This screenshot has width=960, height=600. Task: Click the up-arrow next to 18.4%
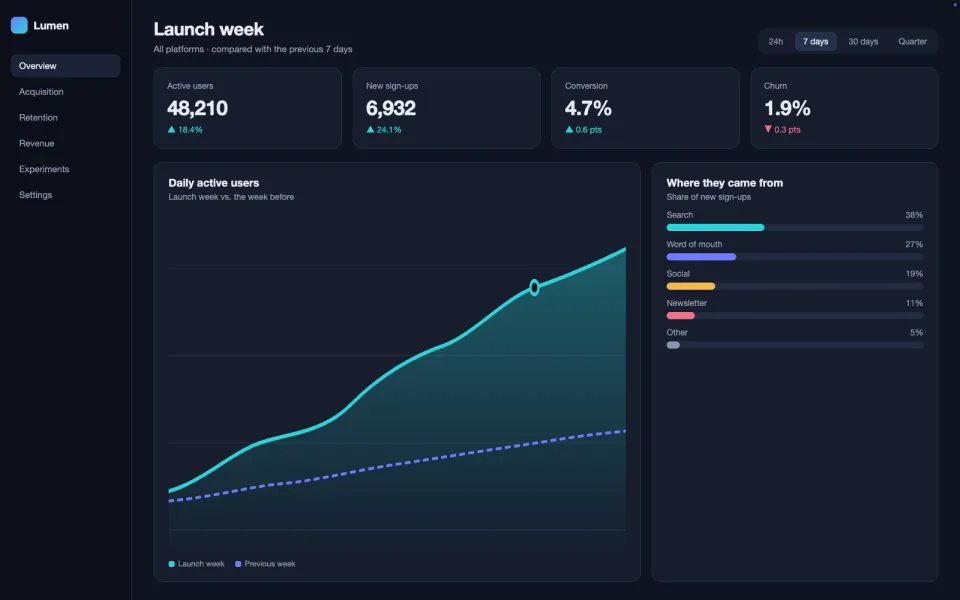click(171, 129)
